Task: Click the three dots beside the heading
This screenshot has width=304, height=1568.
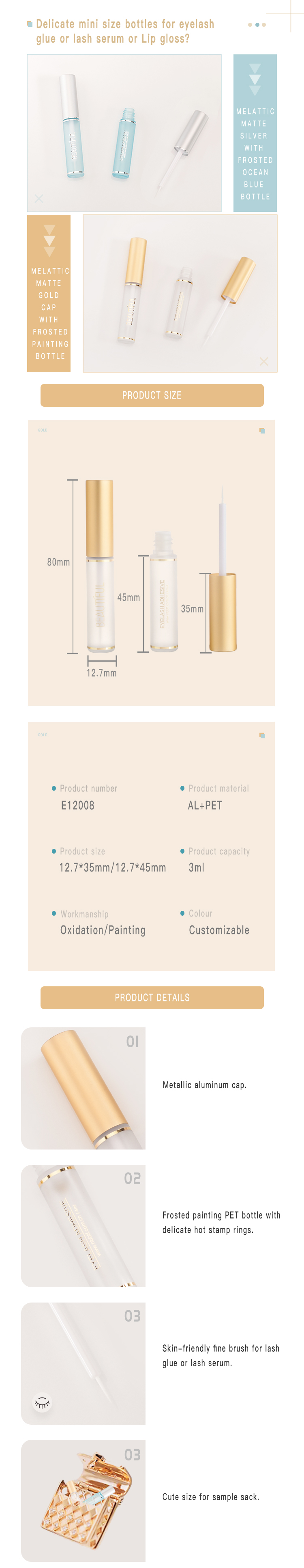Action: coord(257,25)
